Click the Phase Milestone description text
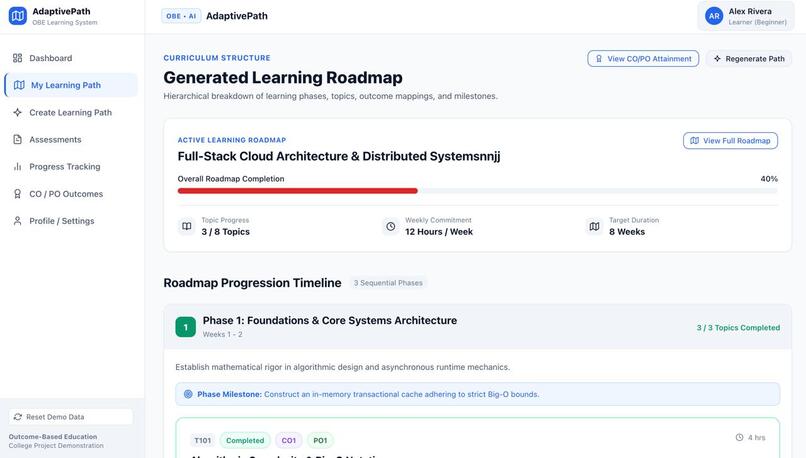Screen dimensions: 806x458 401,394
